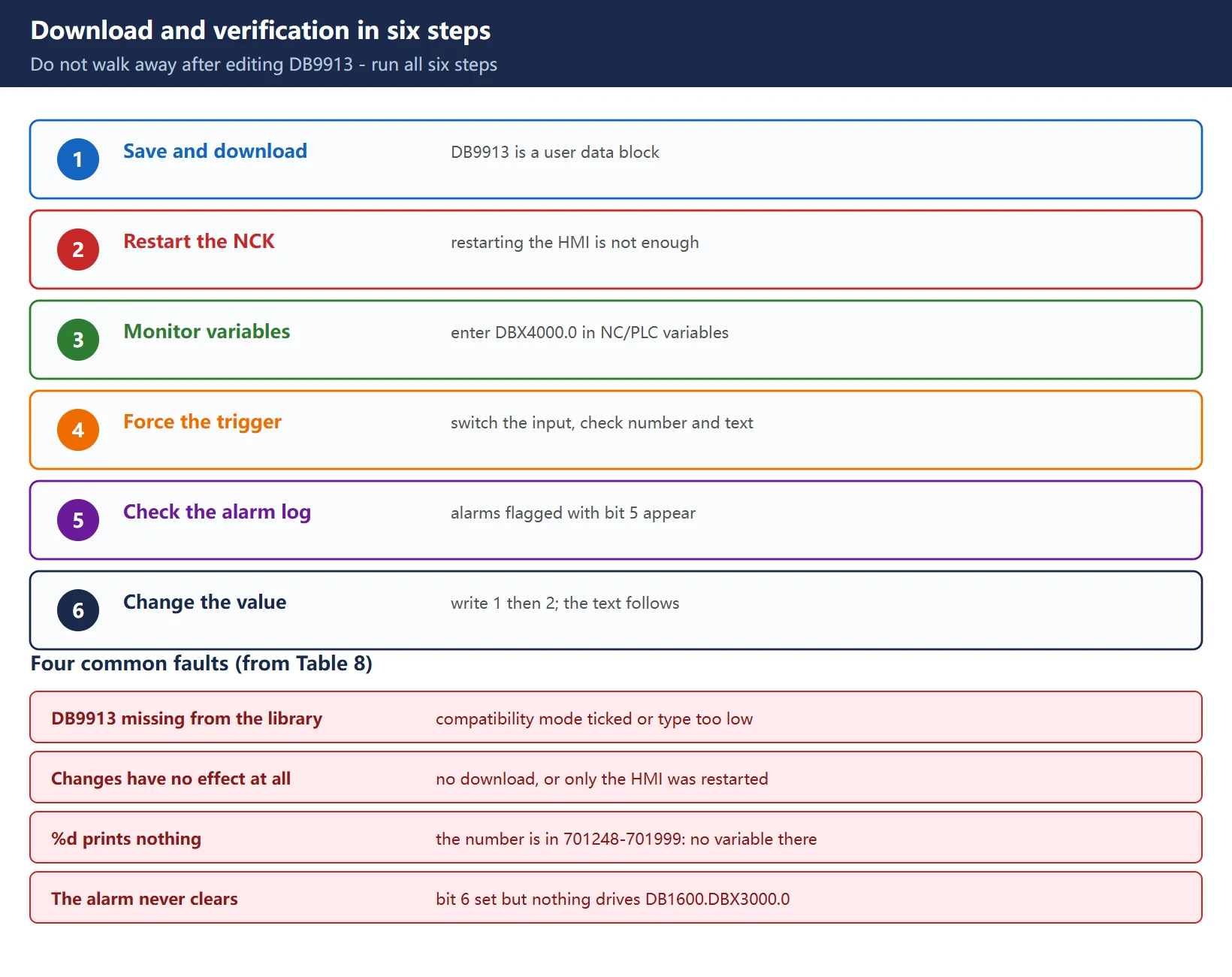This screenshot has width=1232, height=977.
Task: Click the 'Four common faults (from Table 8)' heading
Action: pos(201,664)
